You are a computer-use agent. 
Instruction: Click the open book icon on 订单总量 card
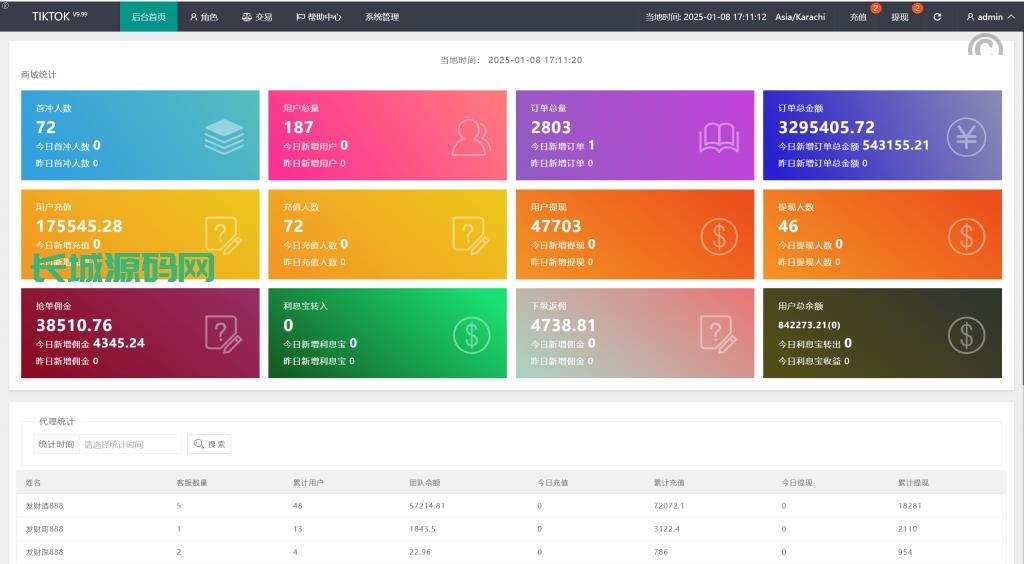tap(719, 137)
